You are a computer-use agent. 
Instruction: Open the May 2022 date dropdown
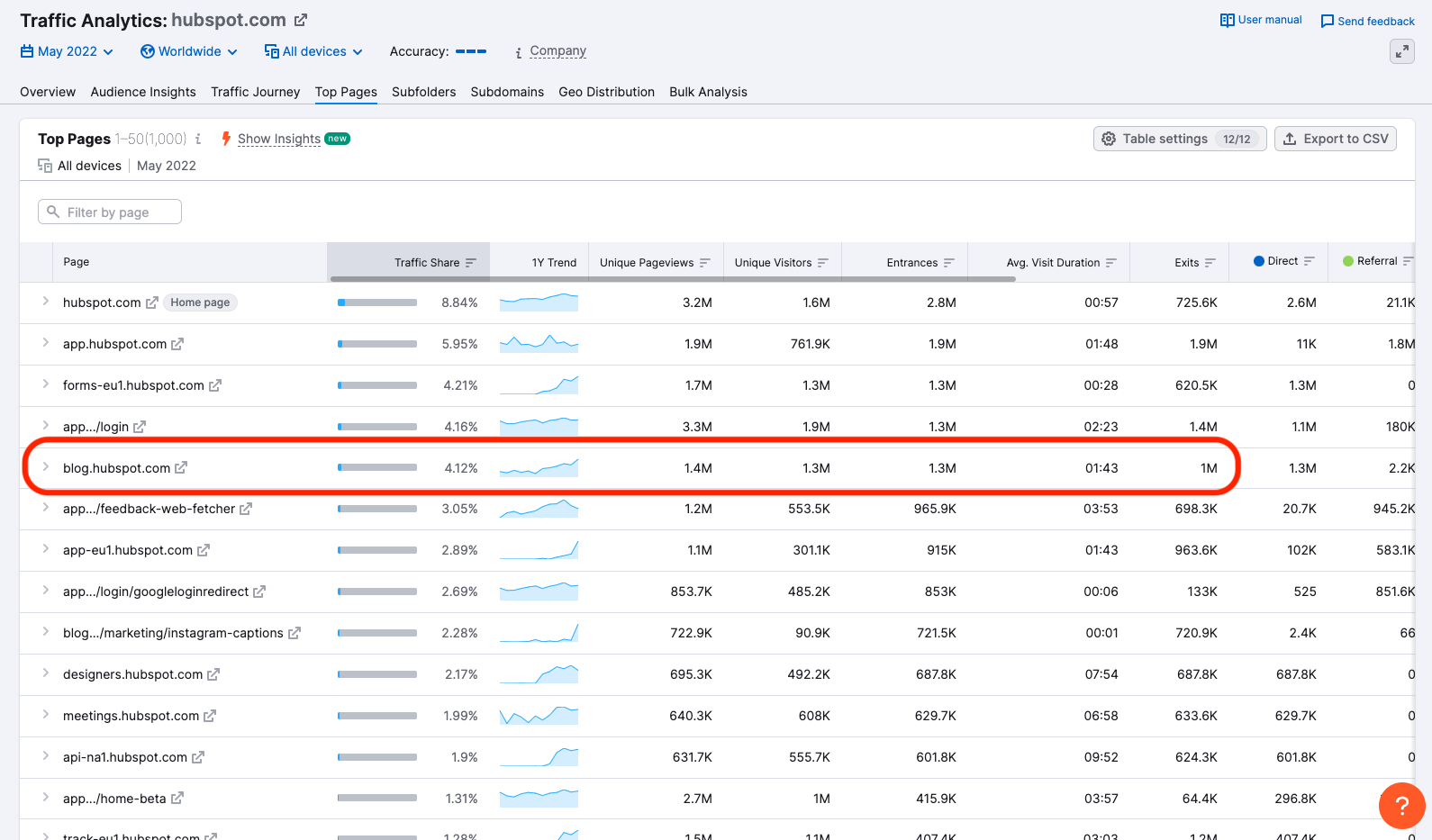[67, 51]
